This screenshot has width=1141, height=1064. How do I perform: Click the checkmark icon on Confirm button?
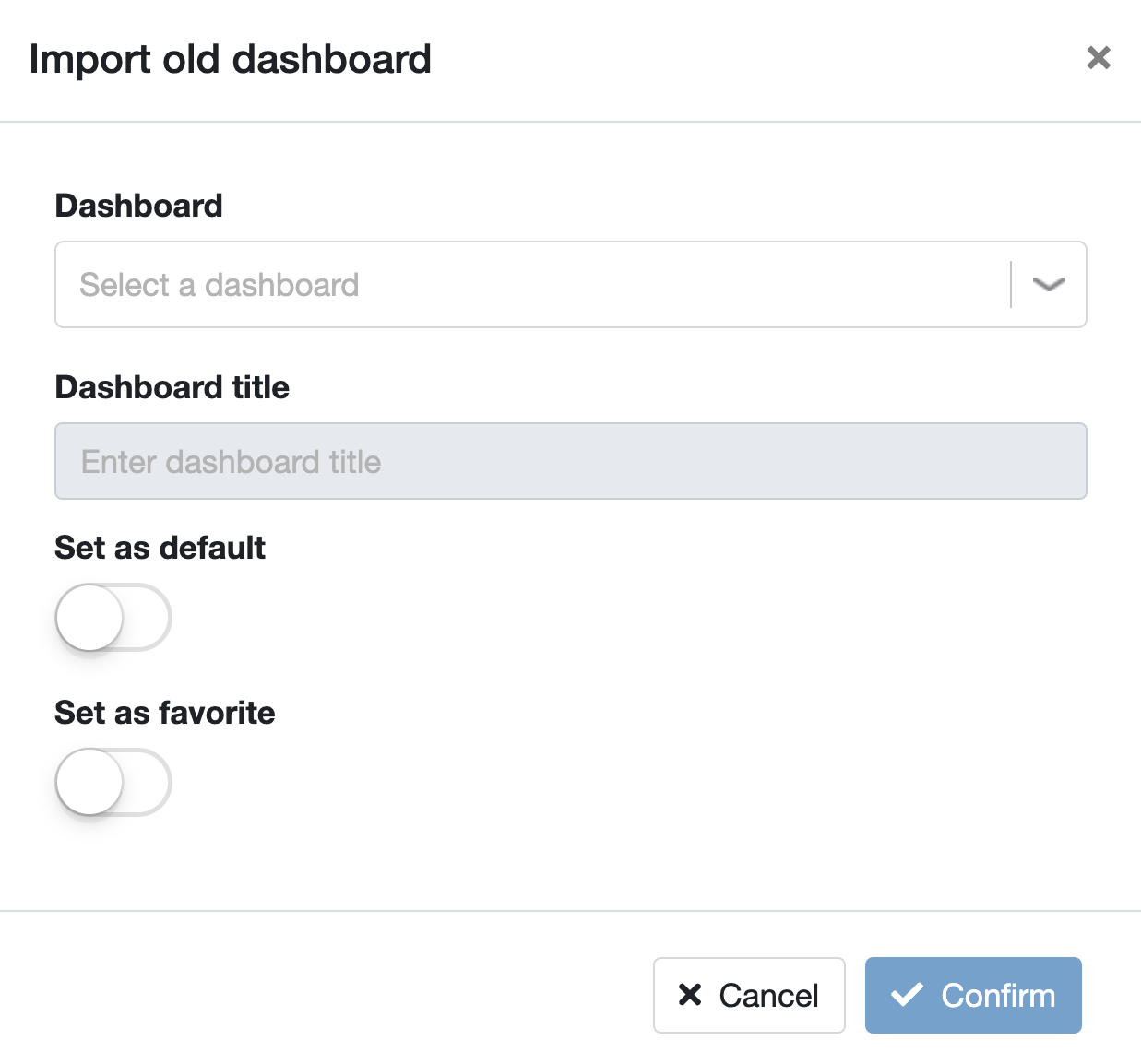[x=907, y=994]
